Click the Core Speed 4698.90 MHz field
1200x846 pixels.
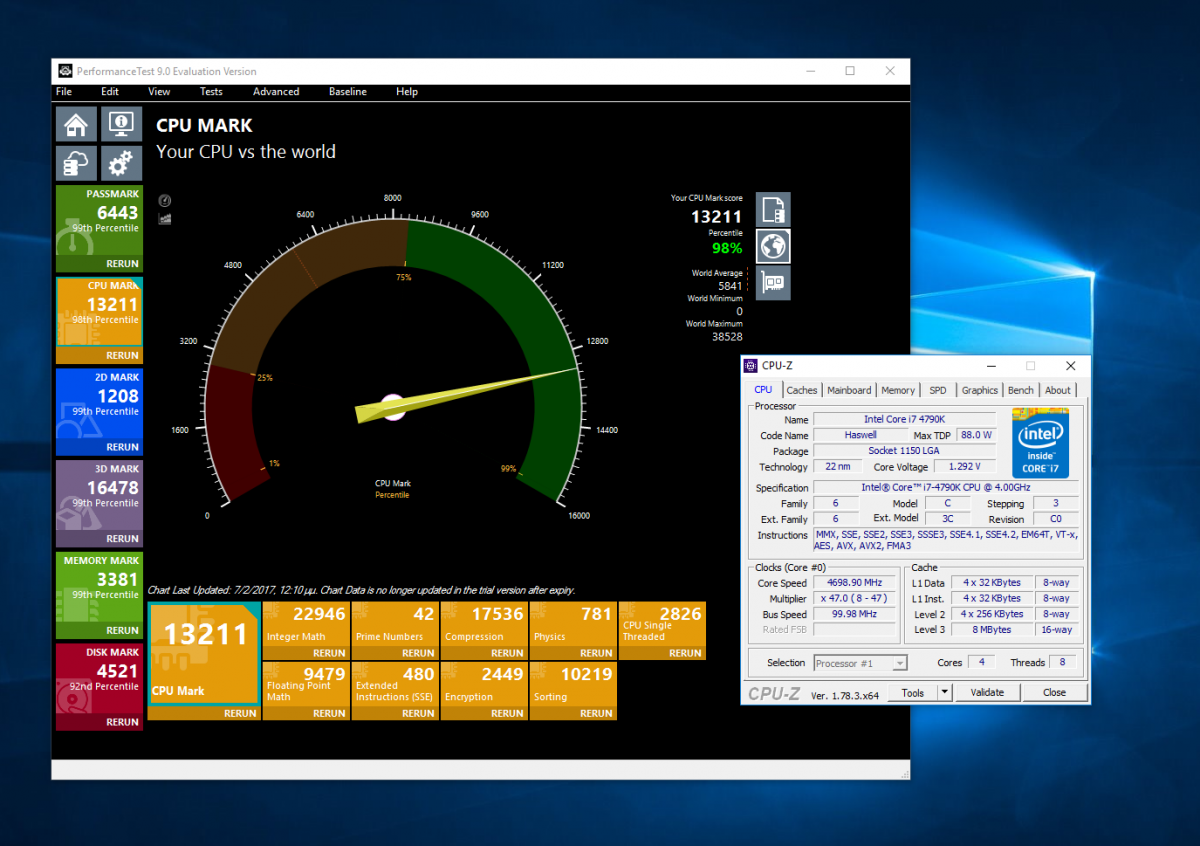pos(853,582)
